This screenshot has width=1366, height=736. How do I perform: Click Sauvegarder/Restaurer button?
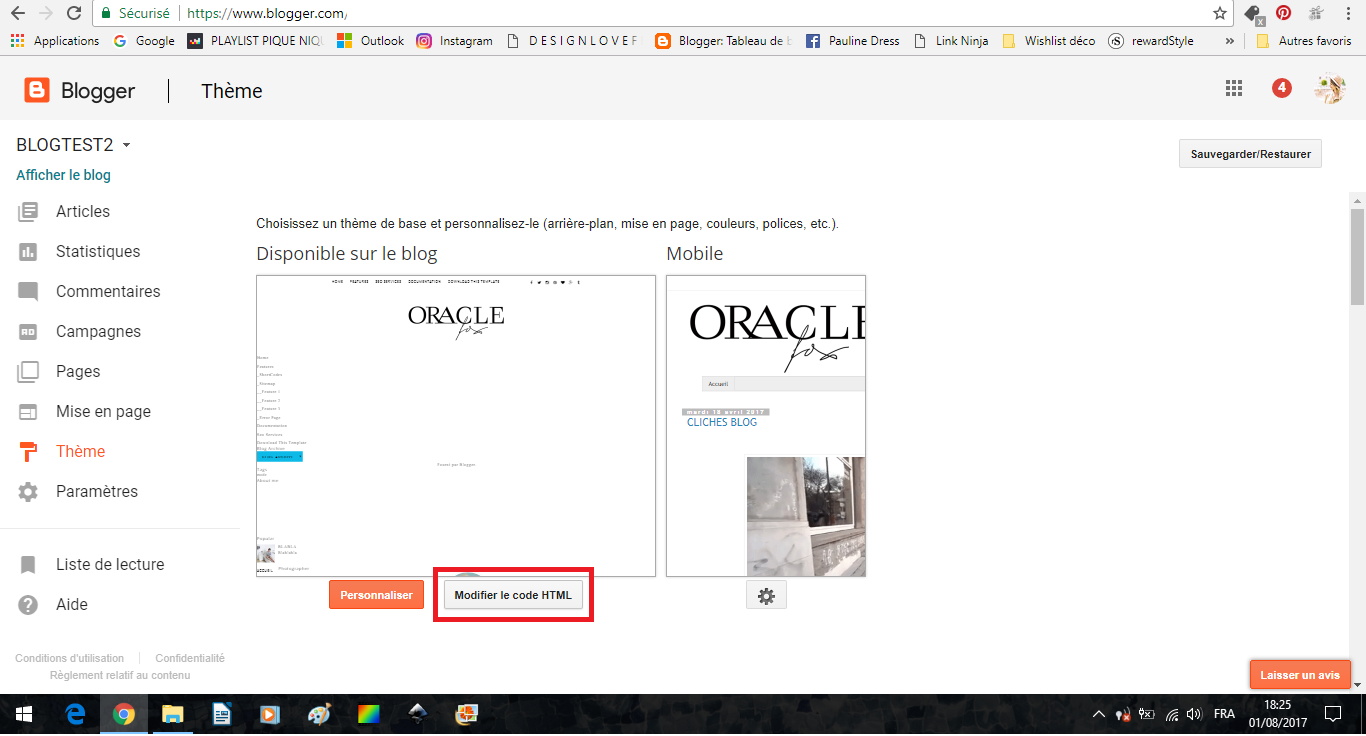coord(1250,154)
